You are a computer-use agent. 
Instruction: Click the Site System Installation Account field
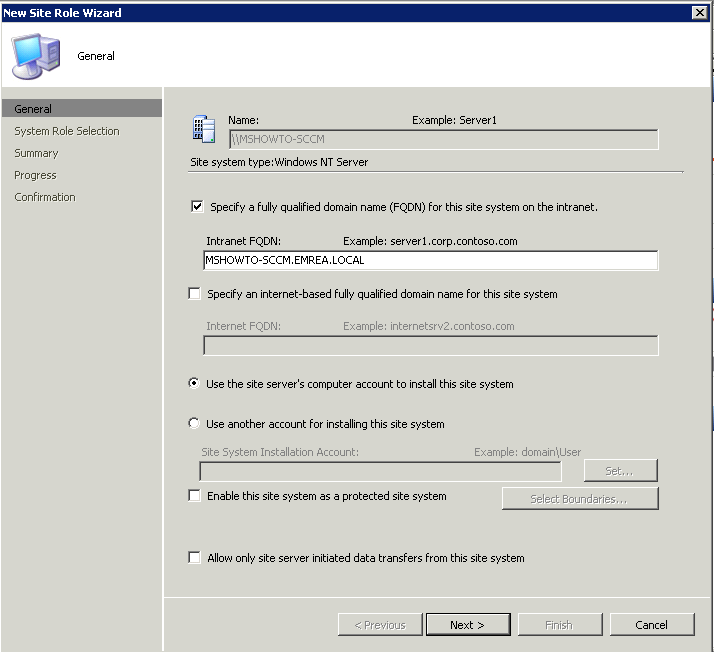[381, 472]
